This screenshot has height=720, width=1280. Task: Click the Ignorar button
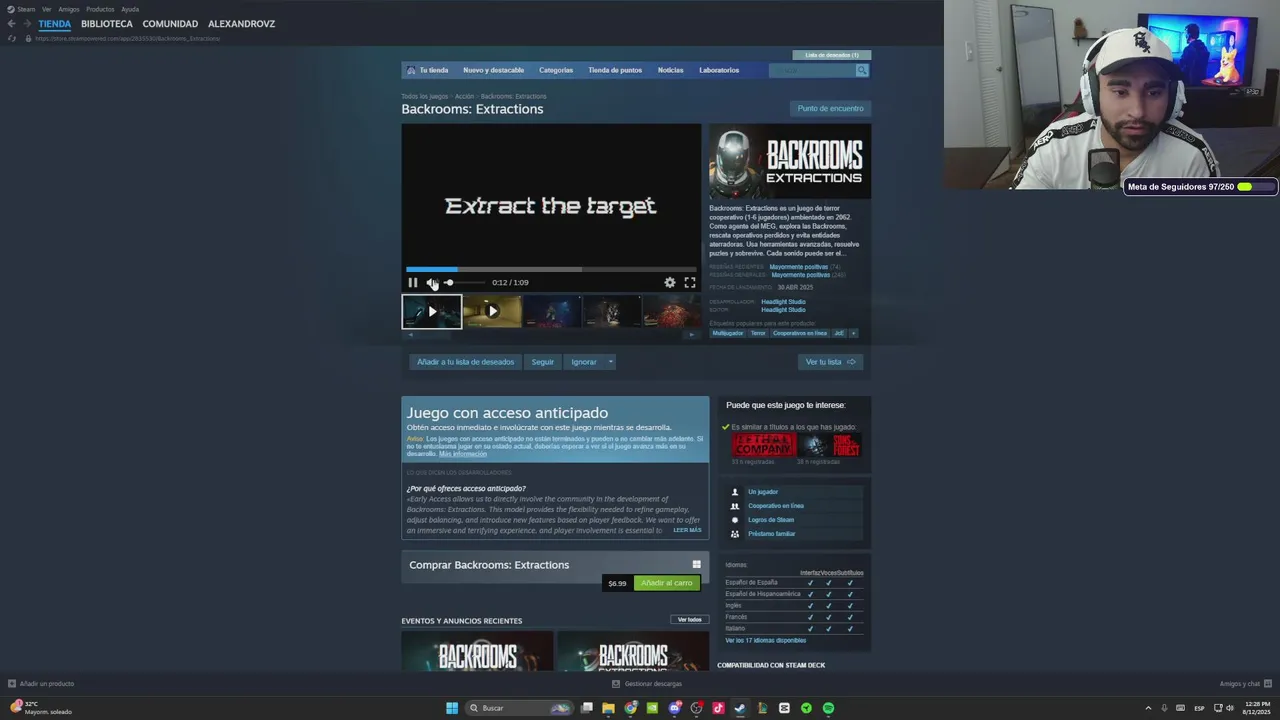(x=584, y=362)
